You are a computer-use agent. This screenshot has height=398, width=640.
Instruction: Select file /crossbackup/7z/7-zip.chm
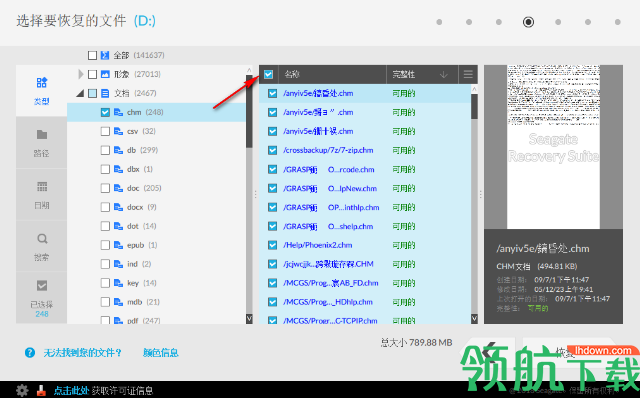(x=328, y=150)
